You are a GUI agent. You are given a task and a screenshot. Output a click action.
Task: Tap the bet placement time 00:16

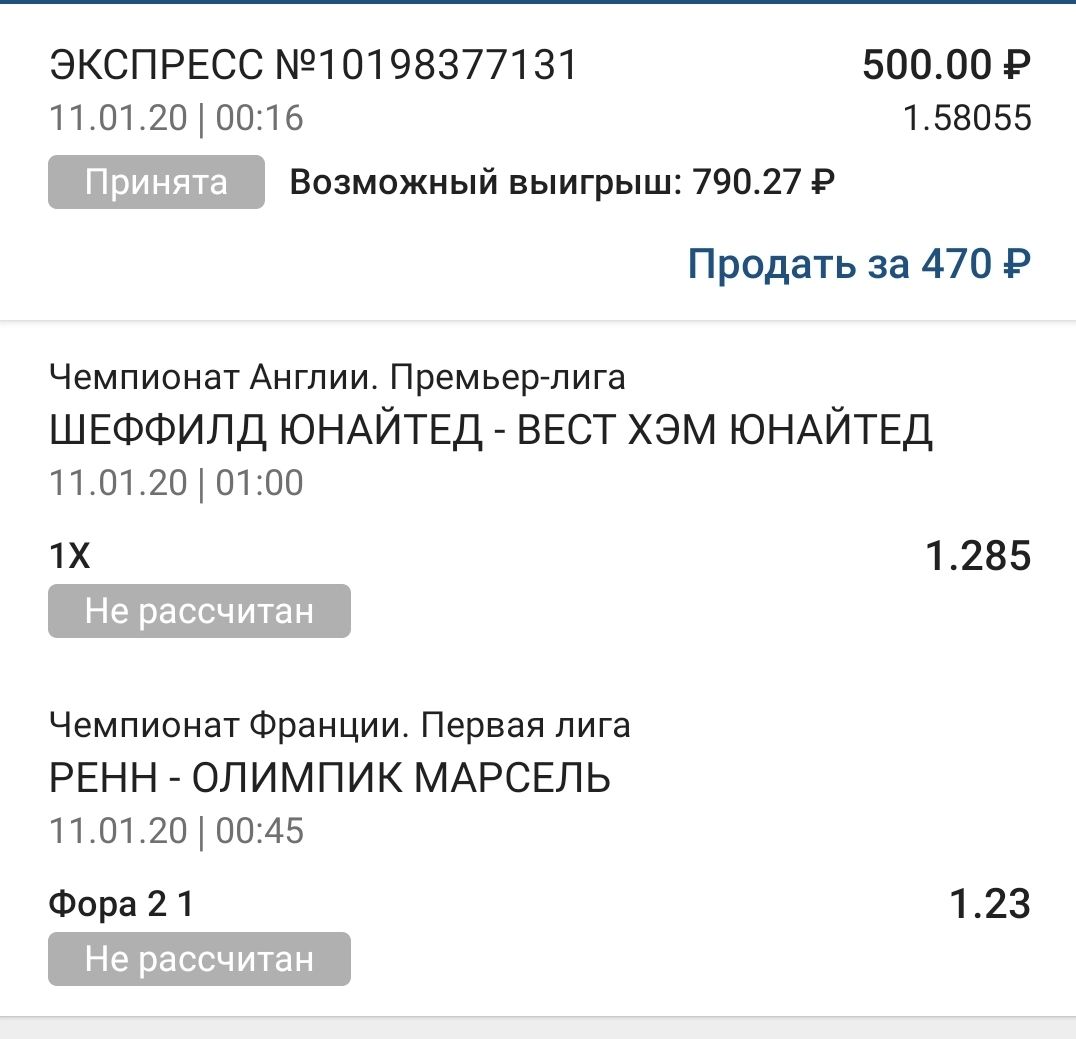pyautogui.click(x=259, y=119)
